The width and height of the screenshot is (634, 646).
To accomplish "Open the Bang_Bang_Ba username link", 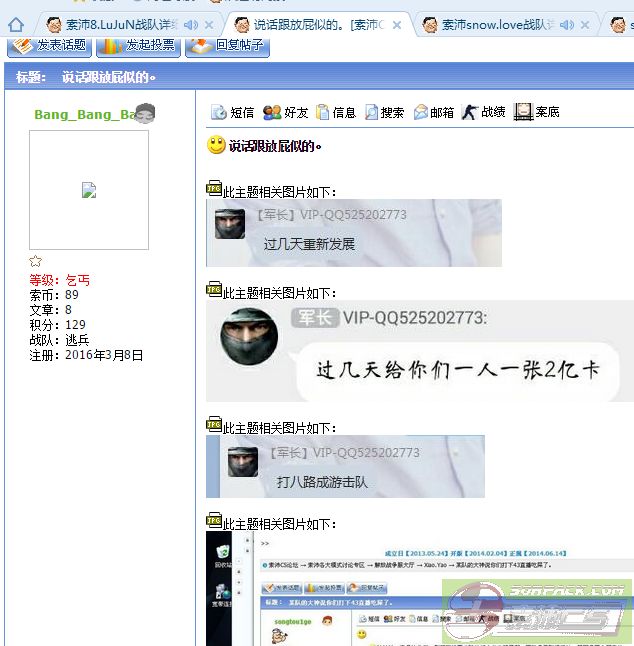I will (84, 114).
